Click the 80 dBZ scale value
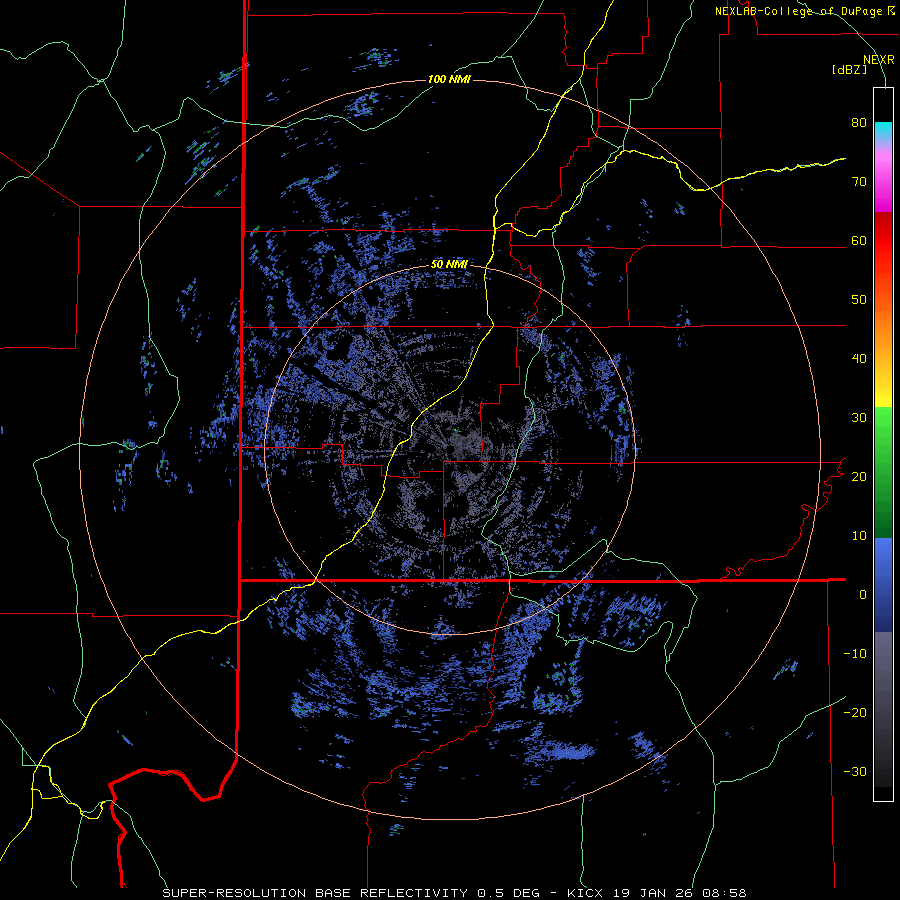The height and width of the screenshot is (900, 900). [x=859, y=122]
